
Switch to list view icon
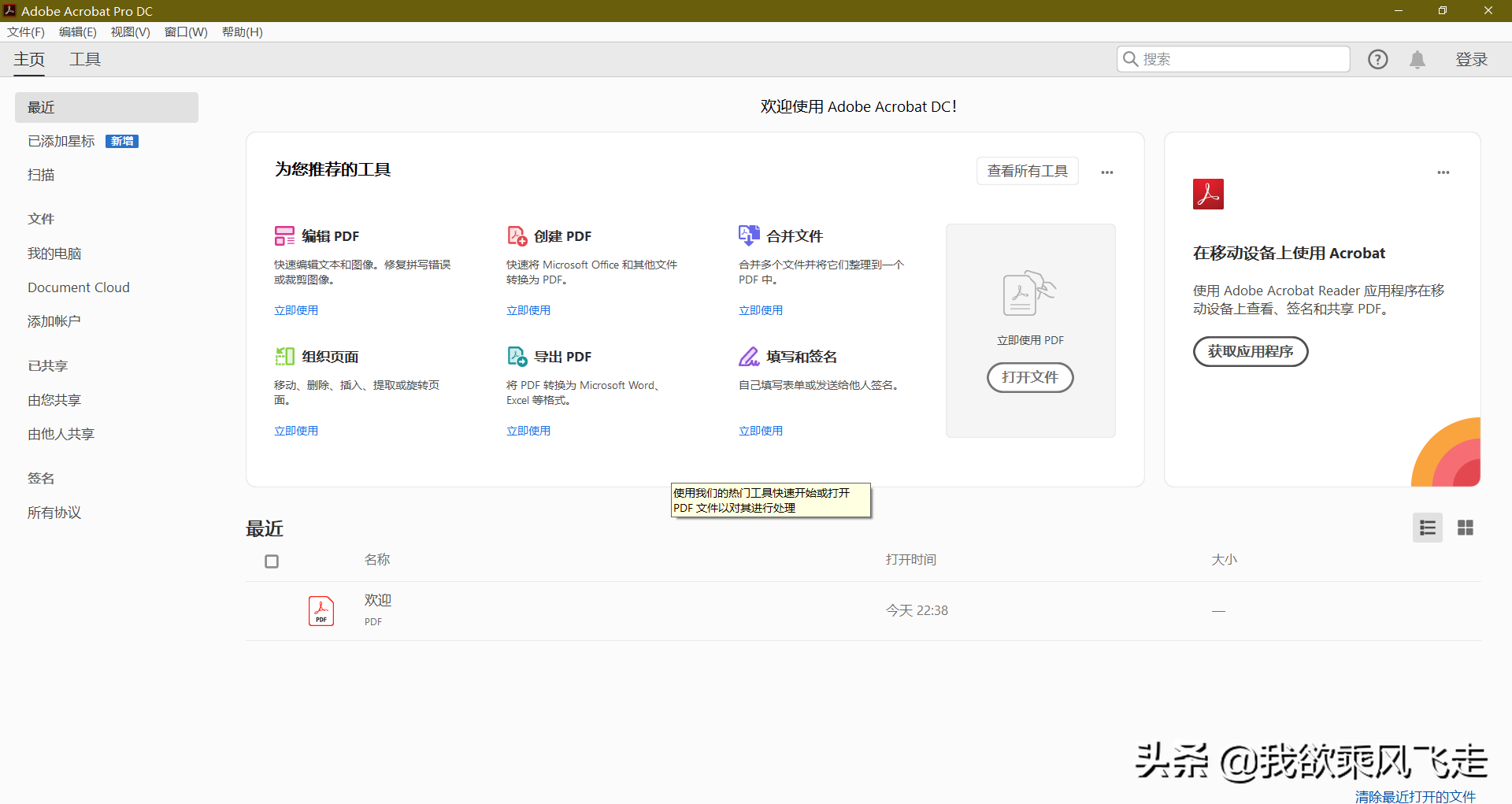click(1428, 528)
